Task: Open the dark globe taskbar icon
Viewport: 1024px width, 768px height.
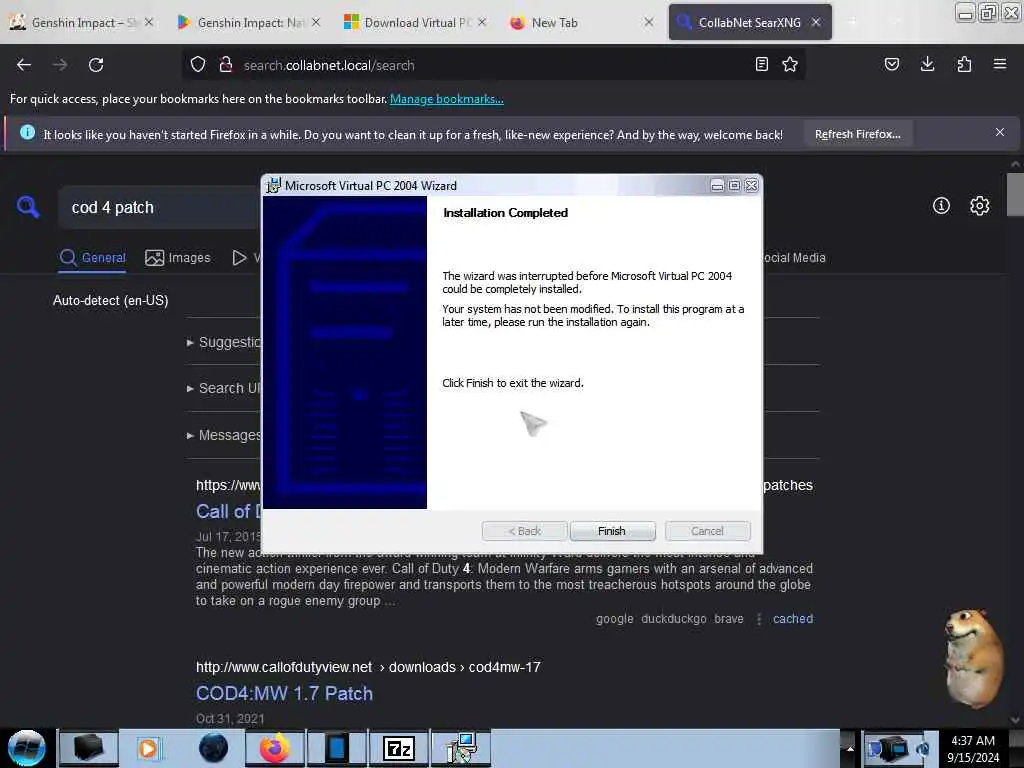Action: click(x=214, y=748)
